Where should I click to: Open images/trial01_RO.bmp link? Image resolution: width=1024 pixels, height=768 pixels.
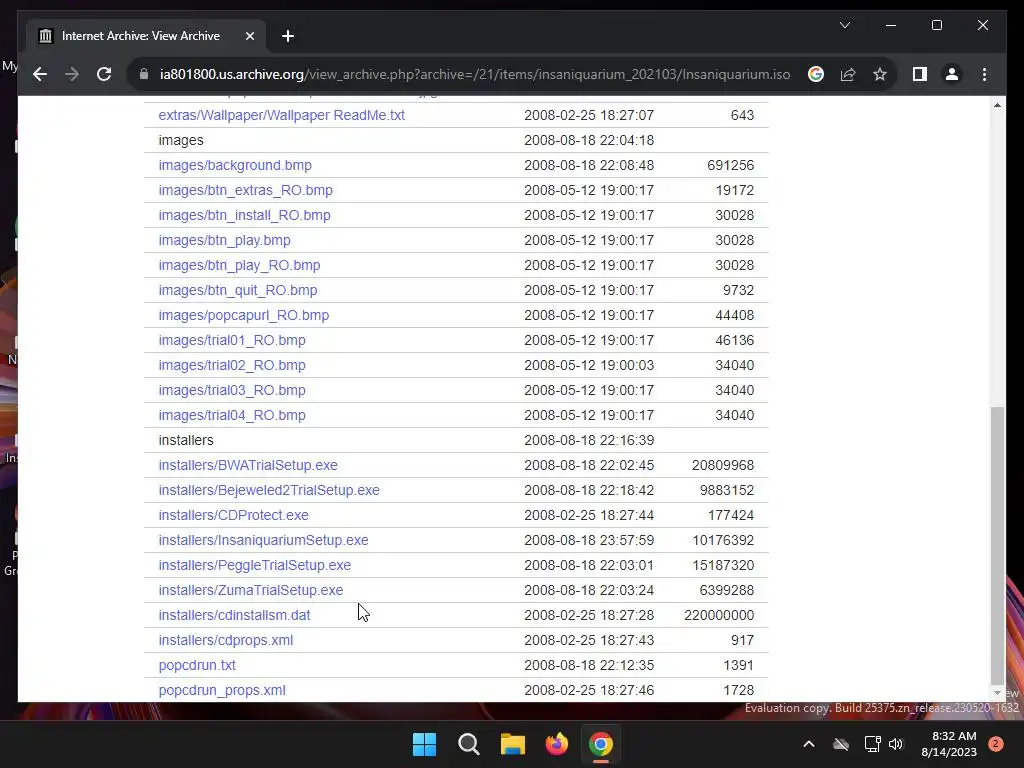click(232, 340)
